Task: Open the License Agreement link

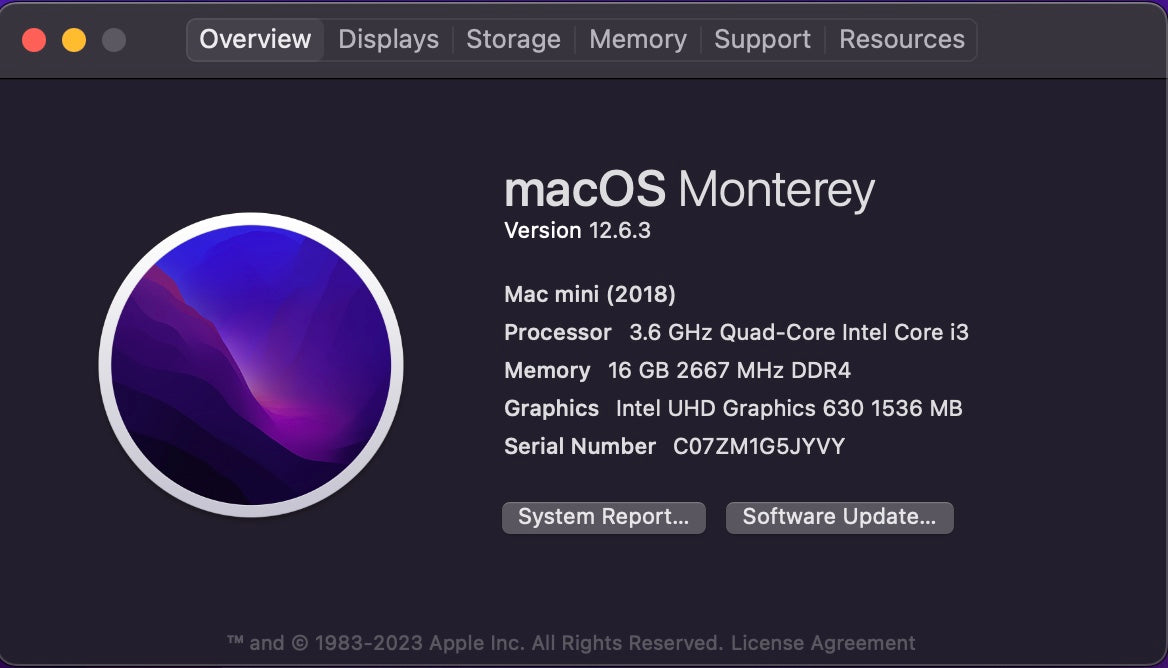Action: point(825,643)
